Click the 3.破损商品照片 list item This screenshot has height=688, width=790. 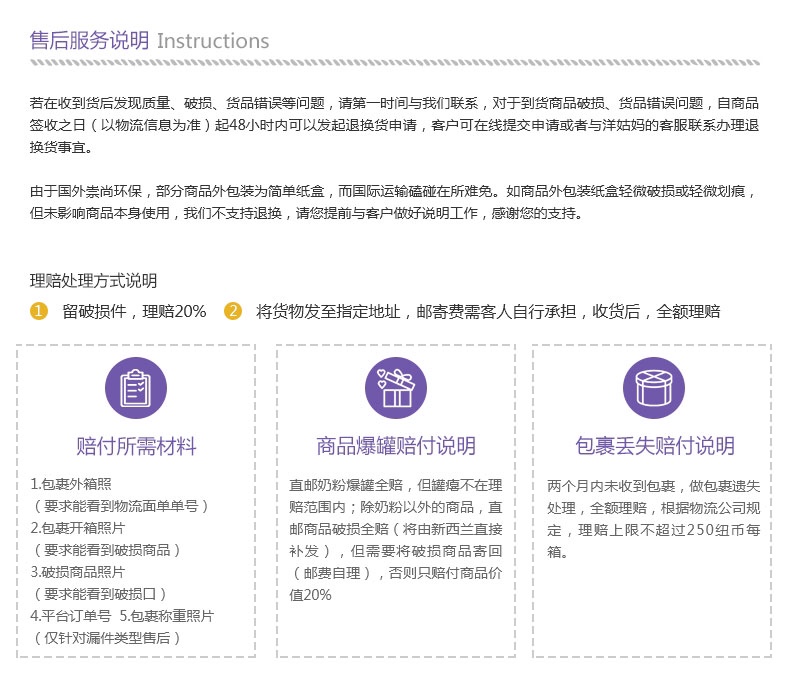[77, 572]
